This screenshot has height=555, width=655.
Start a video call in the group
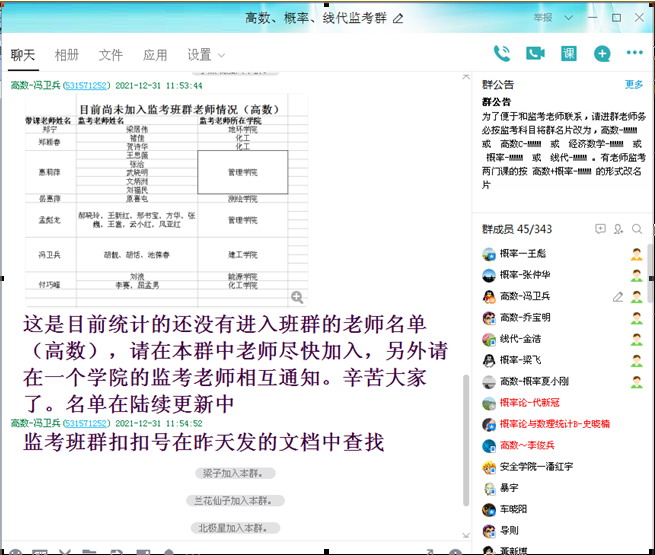(x=535, y=54)
